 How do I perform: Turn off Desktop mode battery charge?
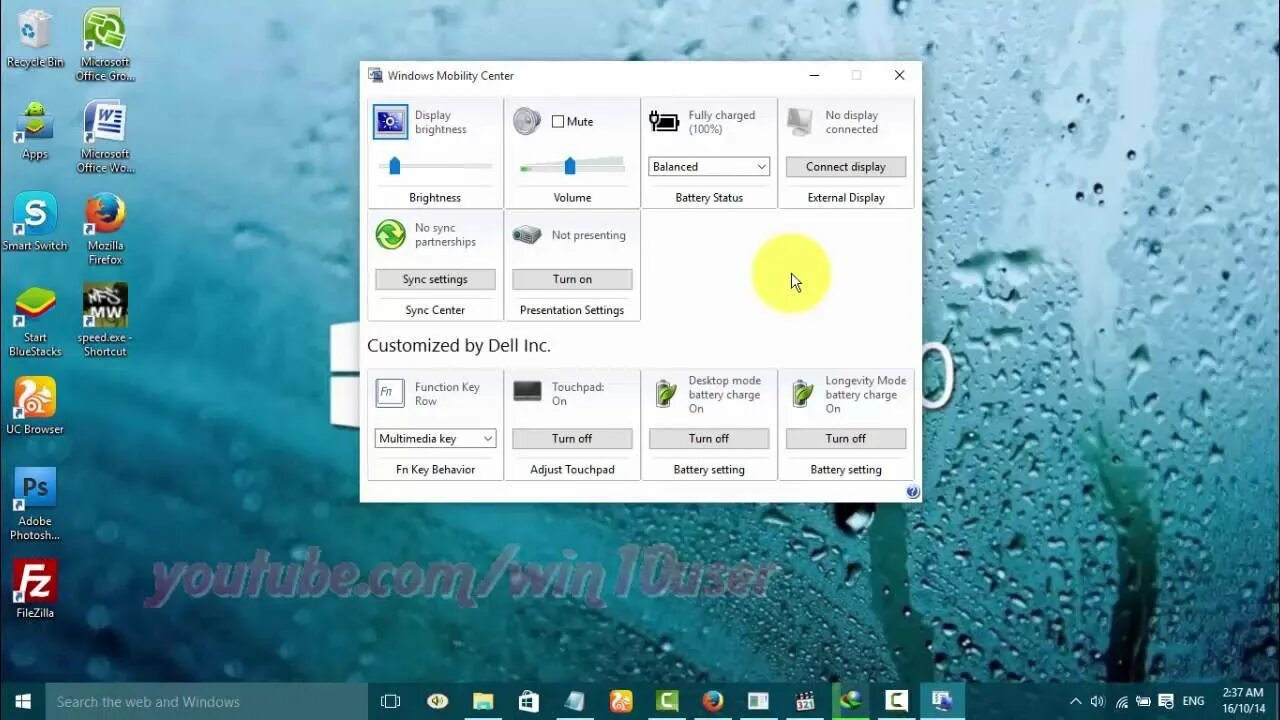point(709,438)
